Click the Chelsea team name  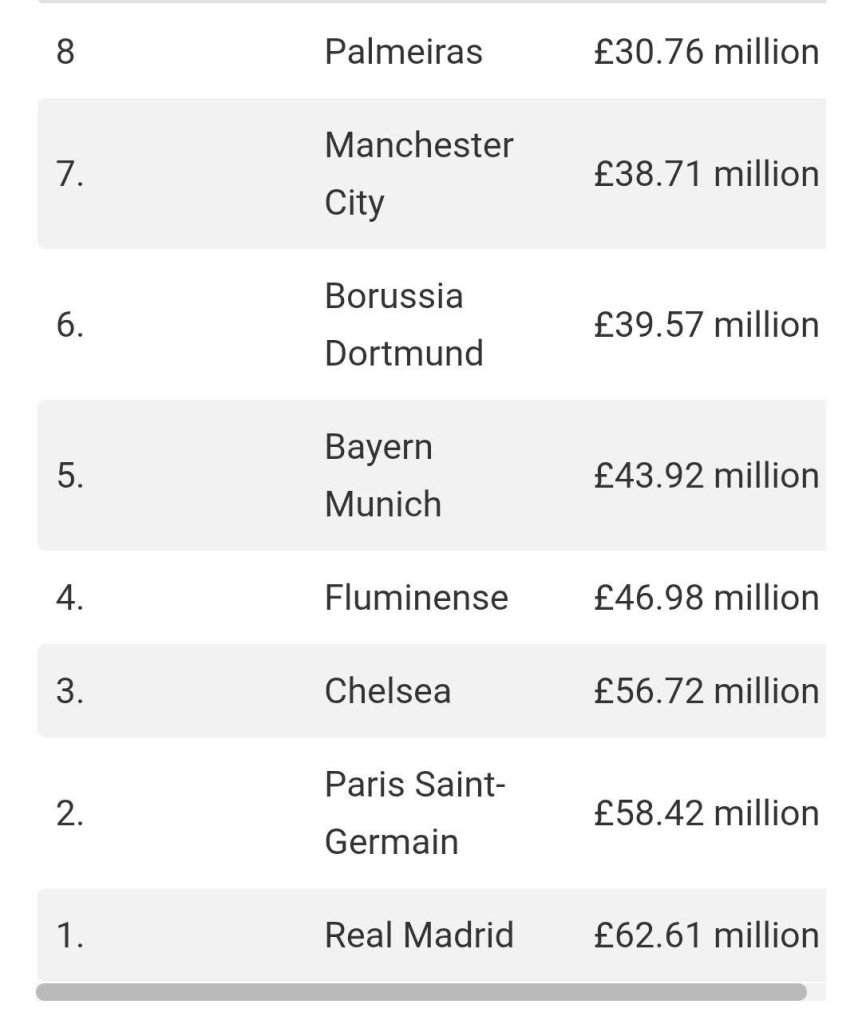(387, 691)
